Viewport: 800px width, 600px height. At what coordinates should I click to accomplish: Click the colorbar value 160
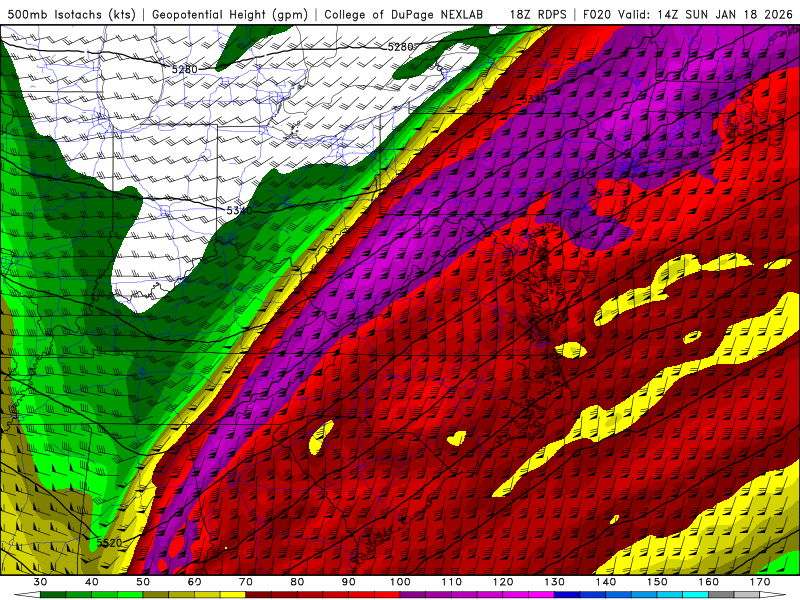click(x=709, y=582)
